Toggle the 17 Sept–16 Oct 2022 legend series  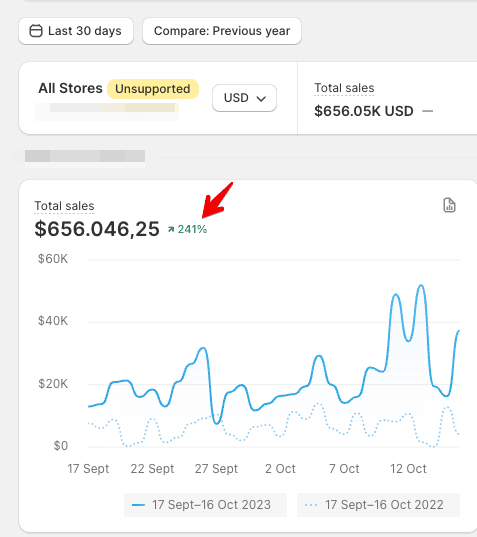(x=378, y=504)
